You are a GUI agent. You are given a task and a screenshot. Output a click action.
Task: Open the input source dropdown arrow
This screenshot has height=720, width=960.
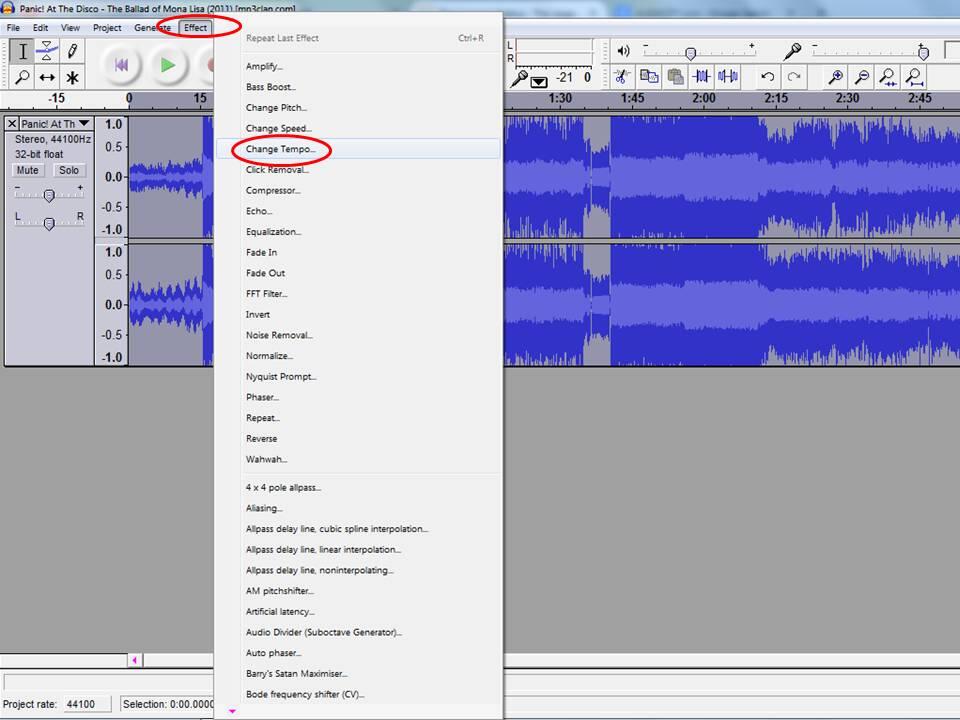click(x=539, y=81)
